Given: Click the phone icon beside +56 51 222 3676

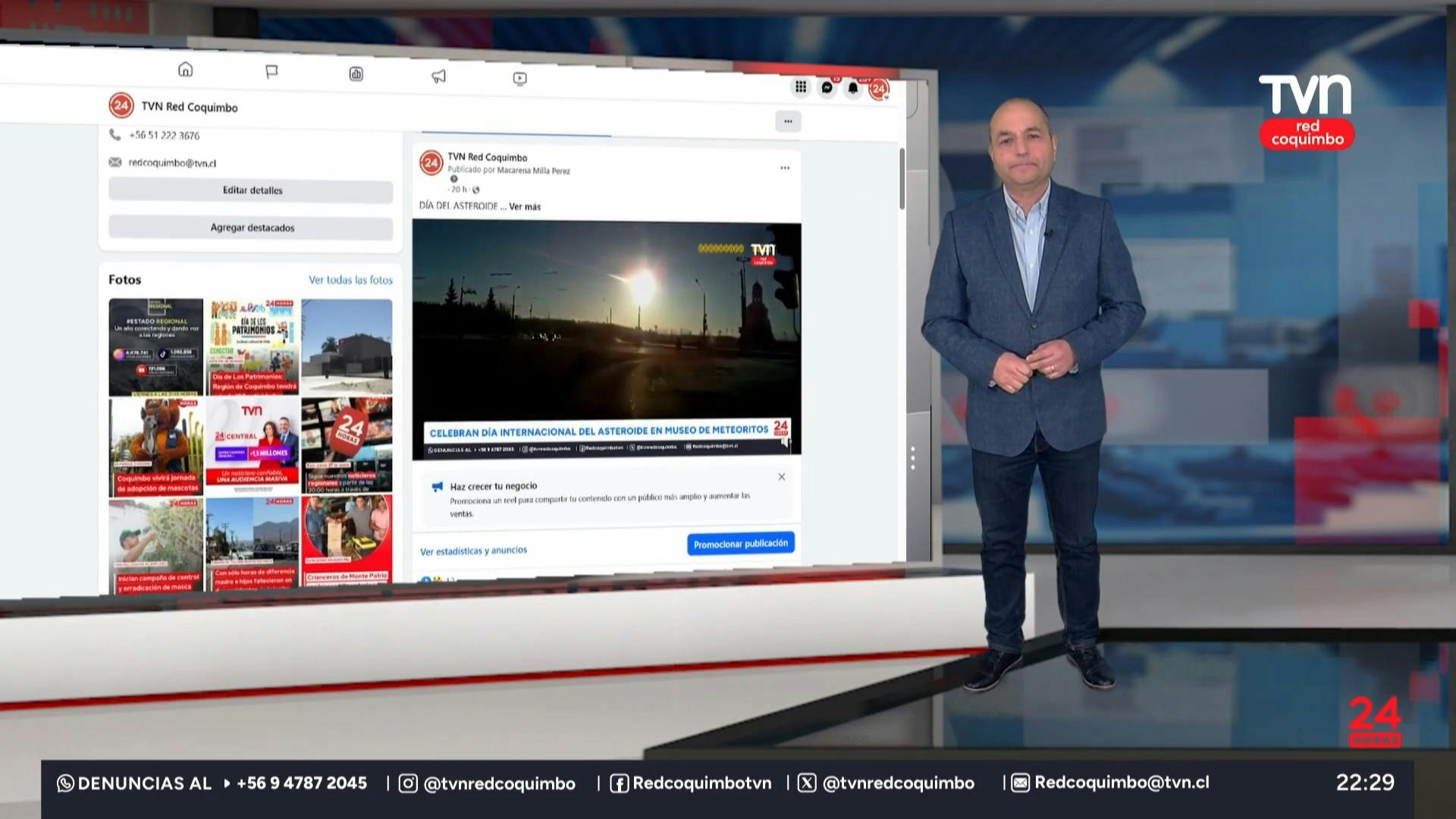Looking at the screenshot, I should 115,134.
